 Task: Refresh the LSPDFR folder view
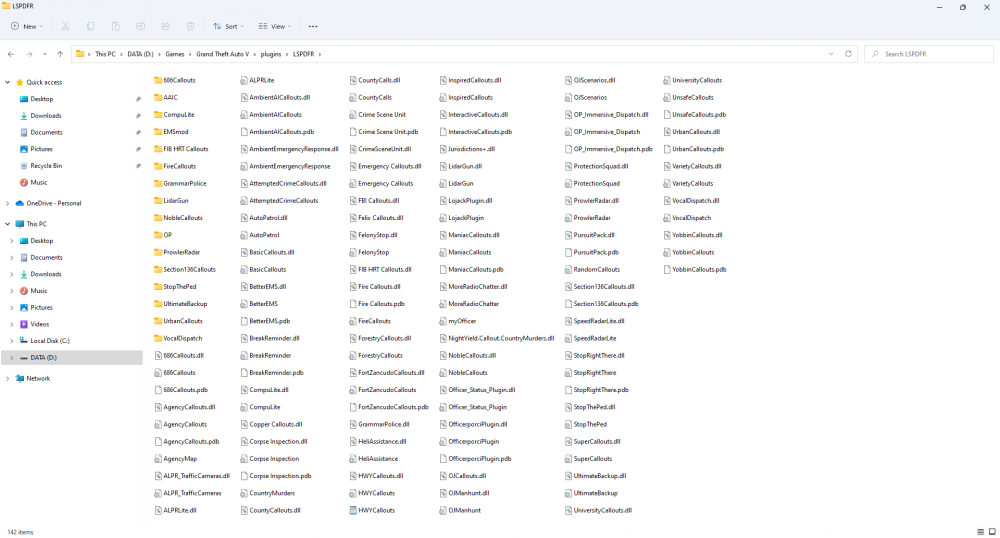848,54
